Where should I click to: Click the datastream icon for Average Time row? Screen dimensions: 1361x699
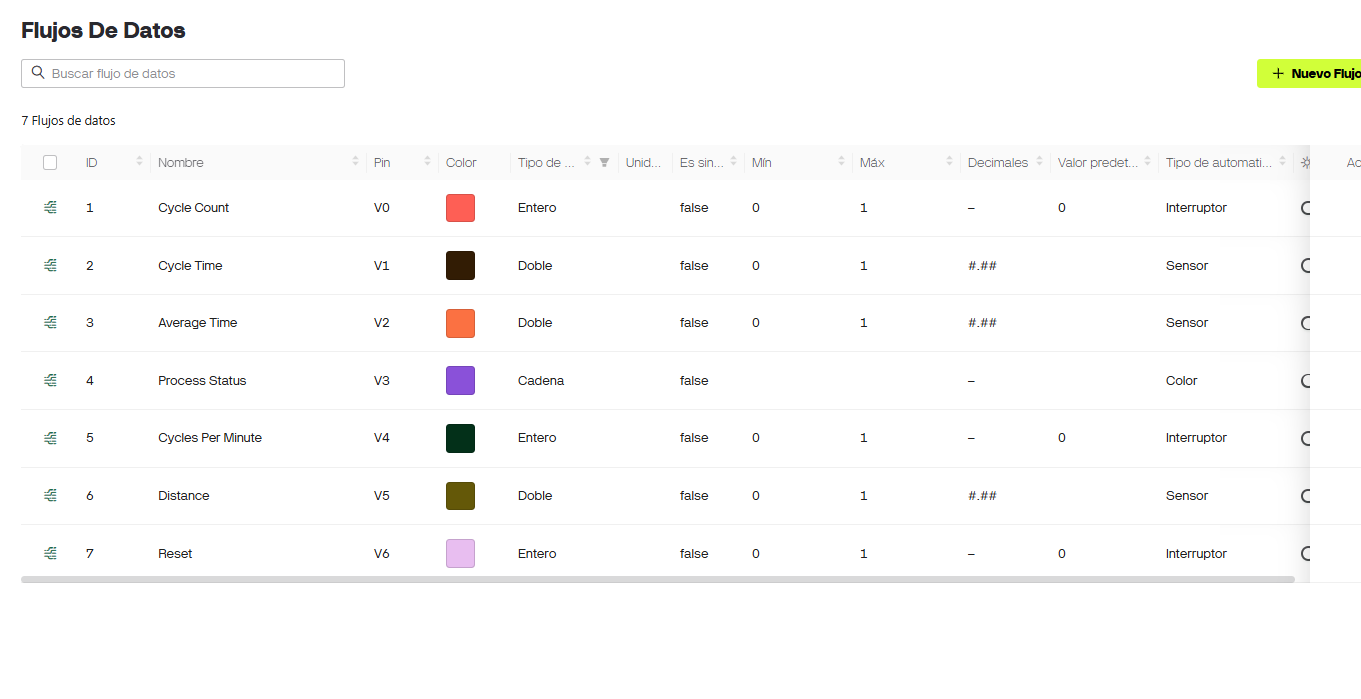50,322
